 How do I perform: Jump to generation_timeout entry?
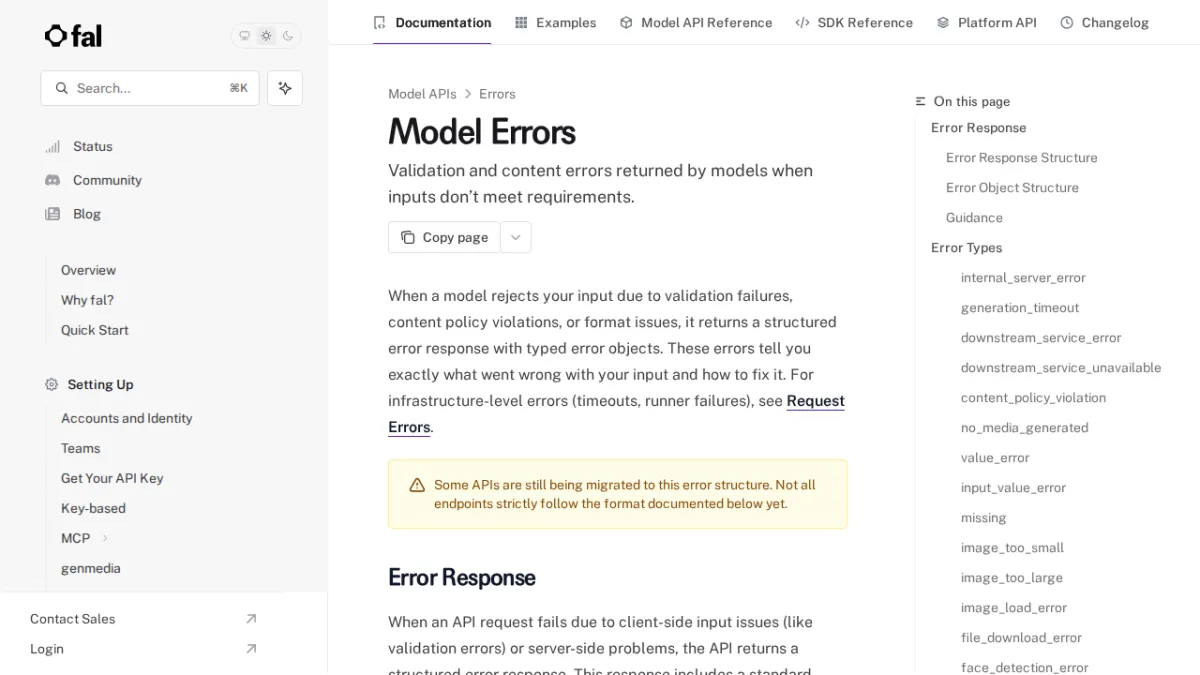pyautogui.click(x=1020, y=308)
